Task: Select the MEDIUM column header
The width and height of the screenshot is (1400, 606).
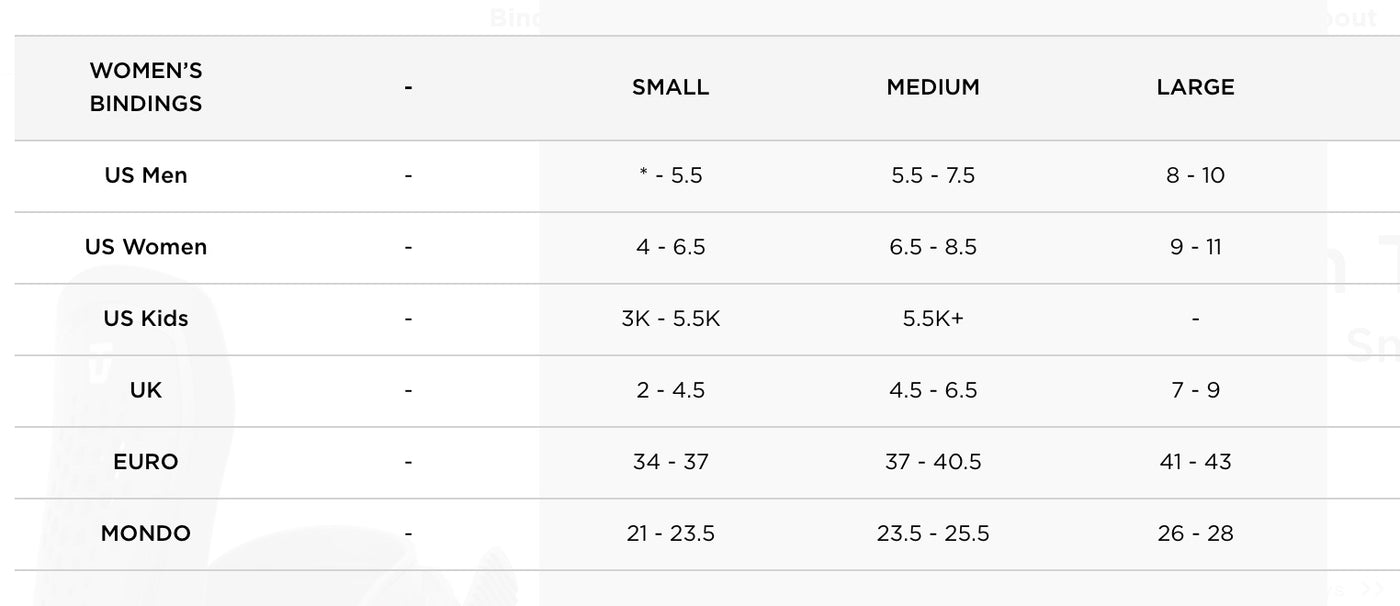Action: click(933, 87)
